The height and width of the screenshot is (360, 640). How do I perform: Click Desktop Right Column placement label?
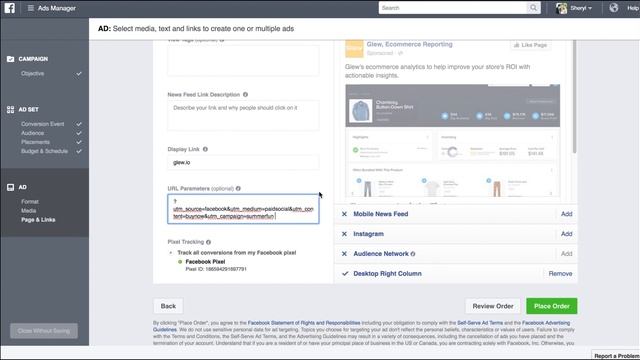pyautogui.click(x=387, y=273)
